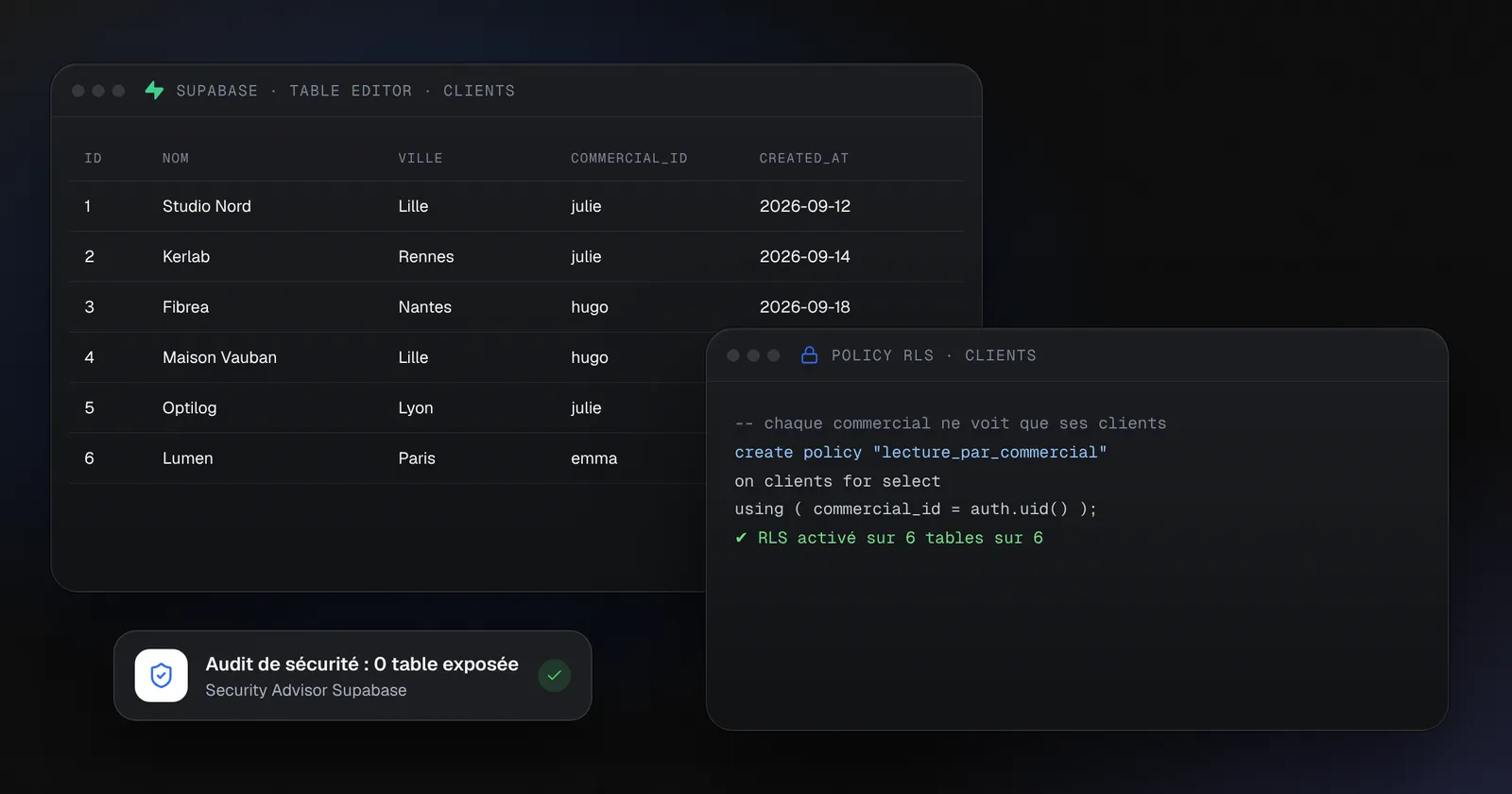Image resolution: width=1512 pixels, height=794 pixels.
Task: Click the "on clients for select" line
Action: coord(837,481)
